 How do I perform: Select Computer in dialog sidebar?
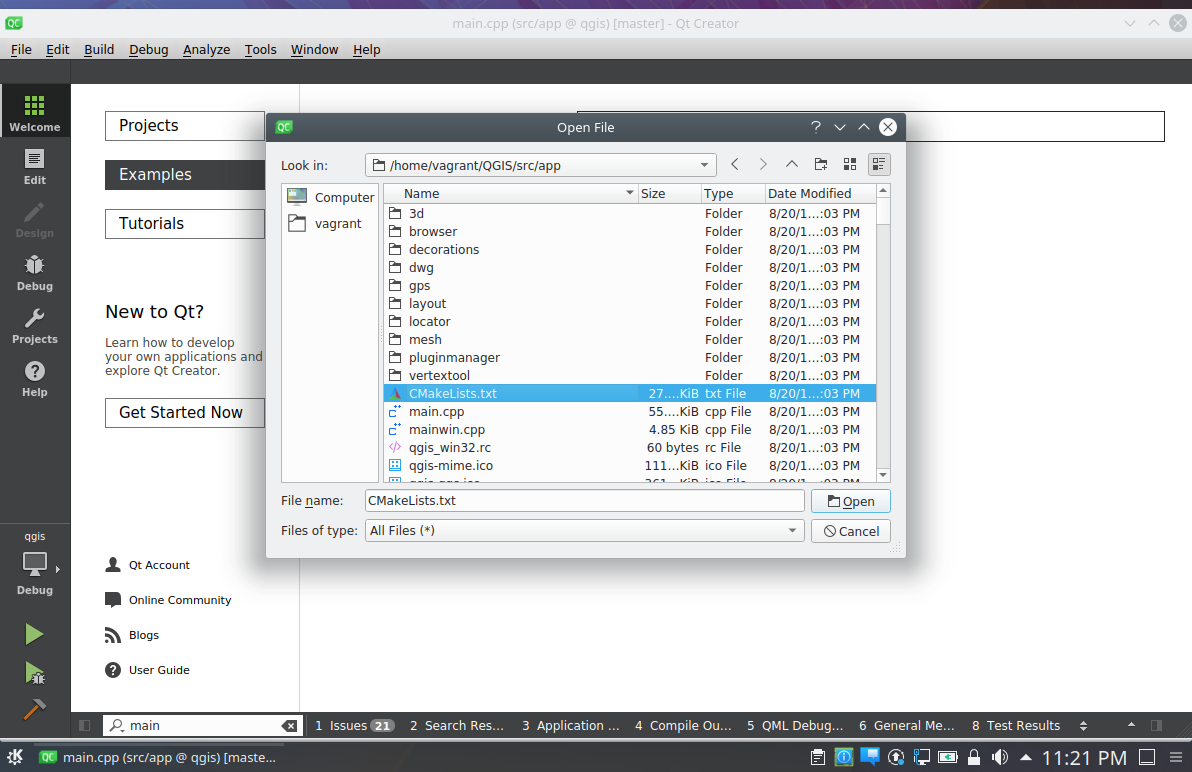point(330,197)
